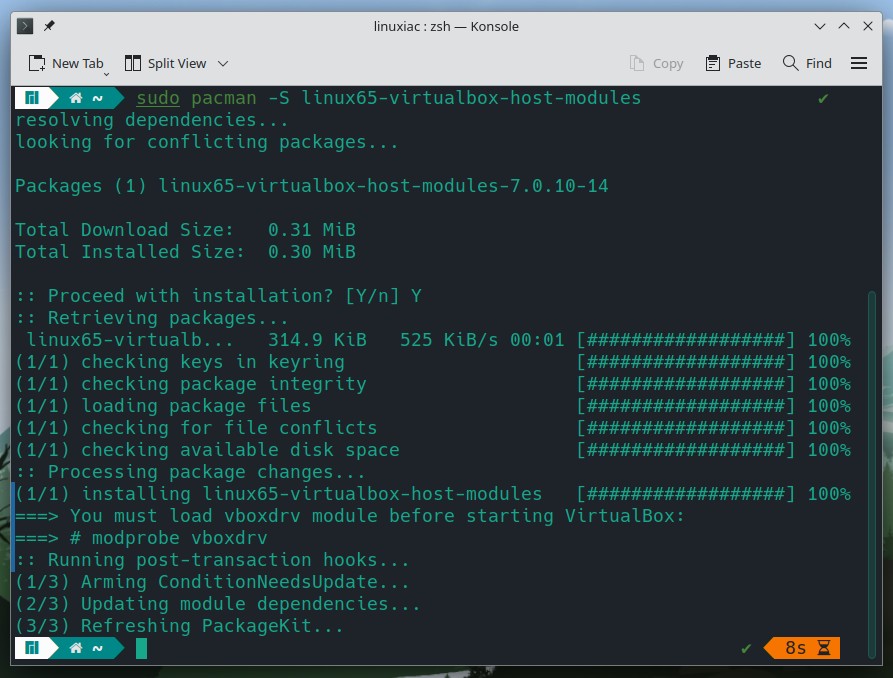Screen dimensions: 893x678
Task: Click the 'checking keys in keyring' line
Action: point(180,362)
